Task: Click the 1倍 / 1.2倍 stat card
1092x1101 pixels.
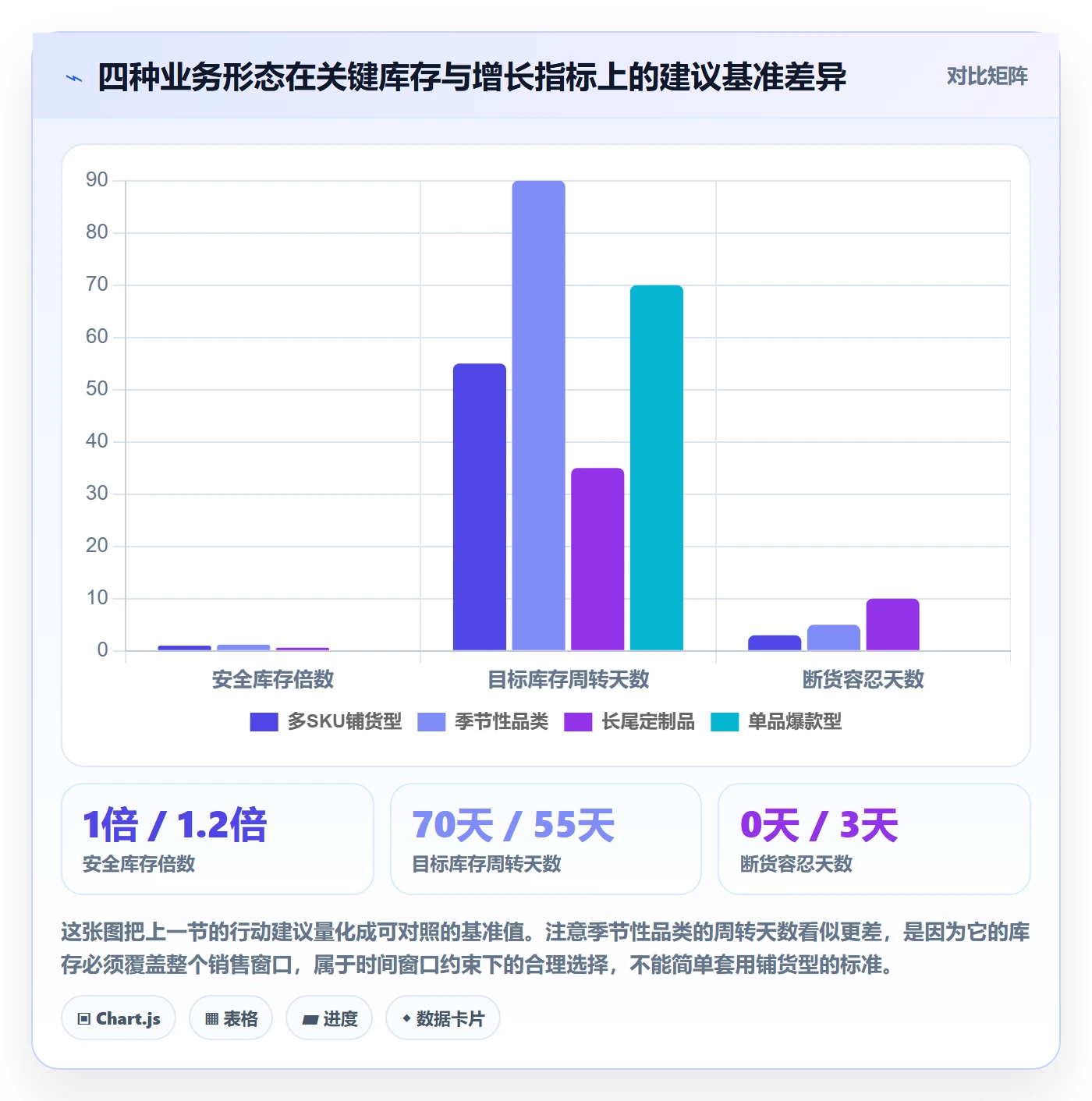Action: pos(218,839)
